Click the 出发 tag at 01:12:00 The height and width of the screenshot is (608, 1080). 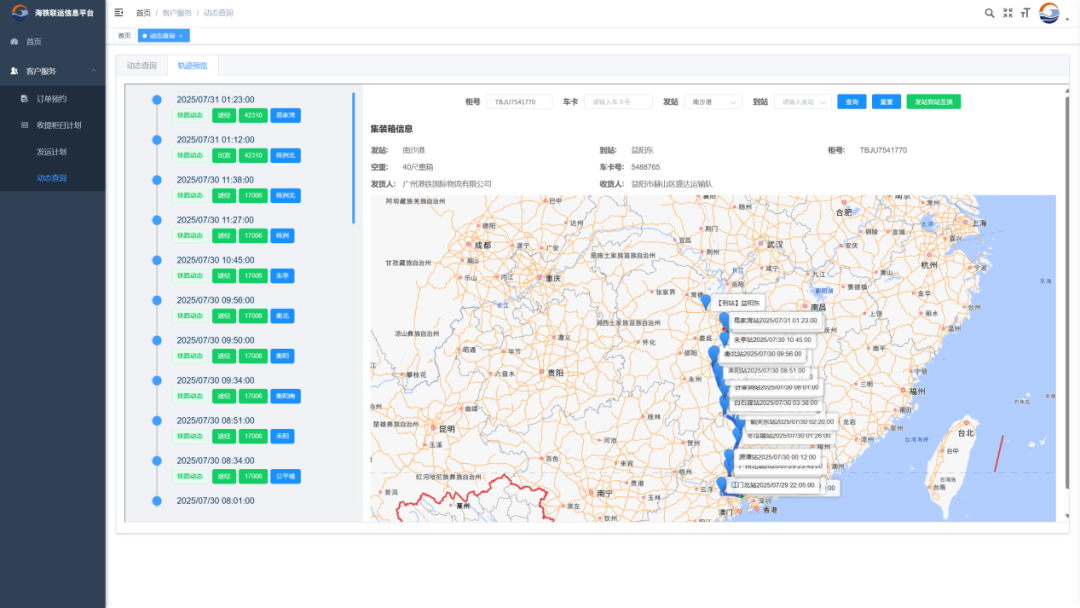tap(224, 156)
